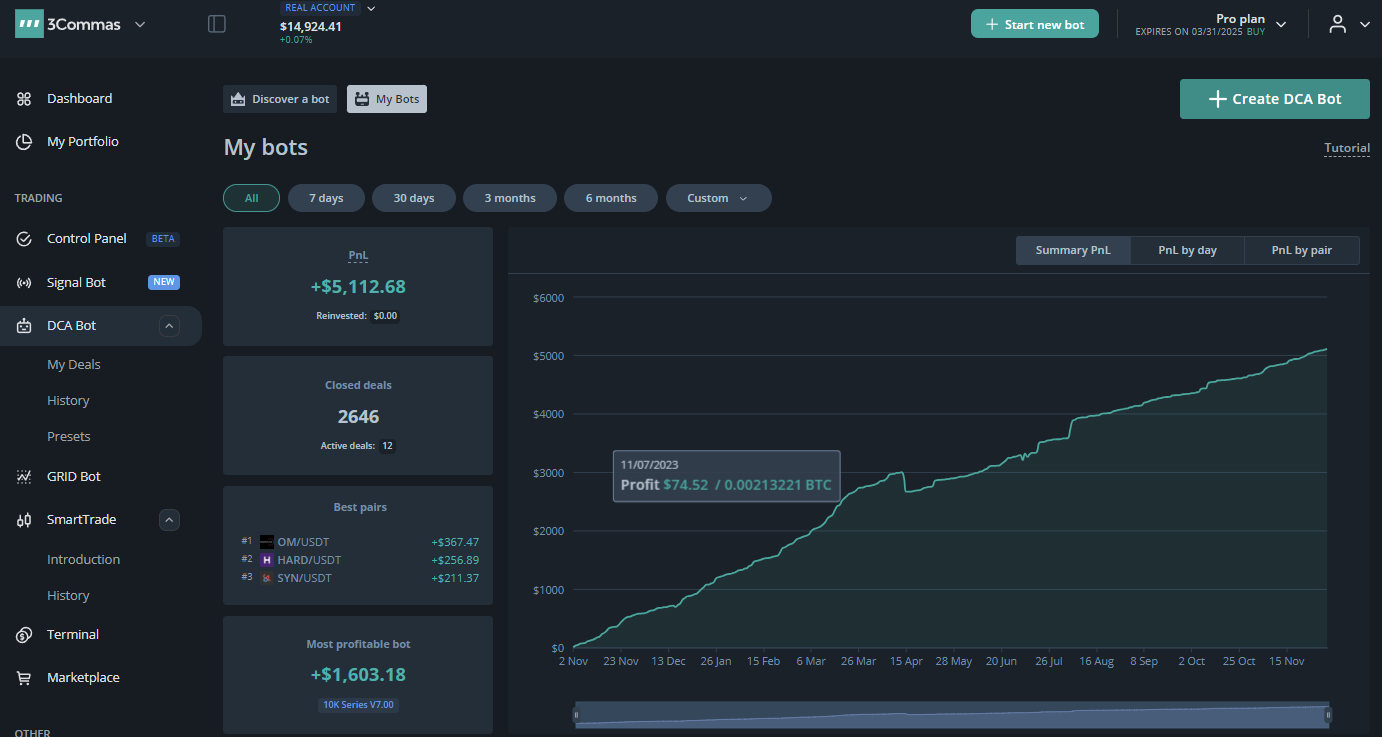Viewport: 1382px width, 737px height.
Task: Collapse the DCA Bot submenu
Action: point(170,326)
